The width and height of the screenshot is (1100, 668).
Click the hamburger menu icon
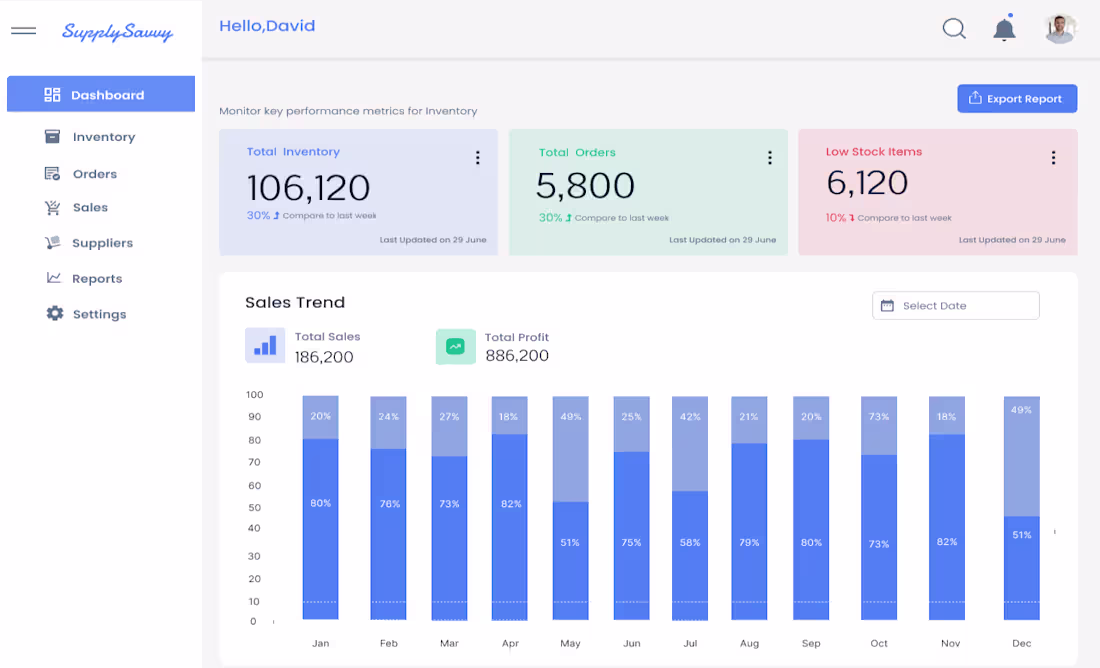23,30
